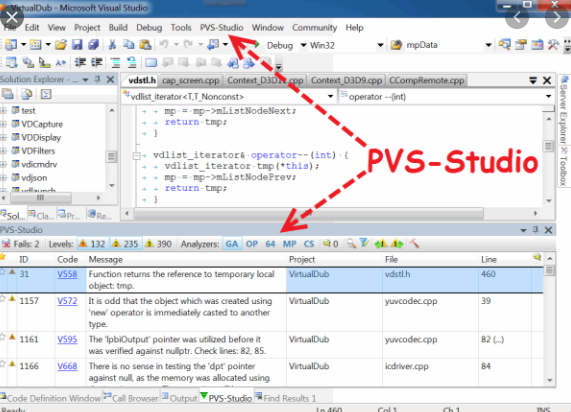Click the PVS-Studio previous message arrow icon
571x412 pixels.
click(381, 243)
